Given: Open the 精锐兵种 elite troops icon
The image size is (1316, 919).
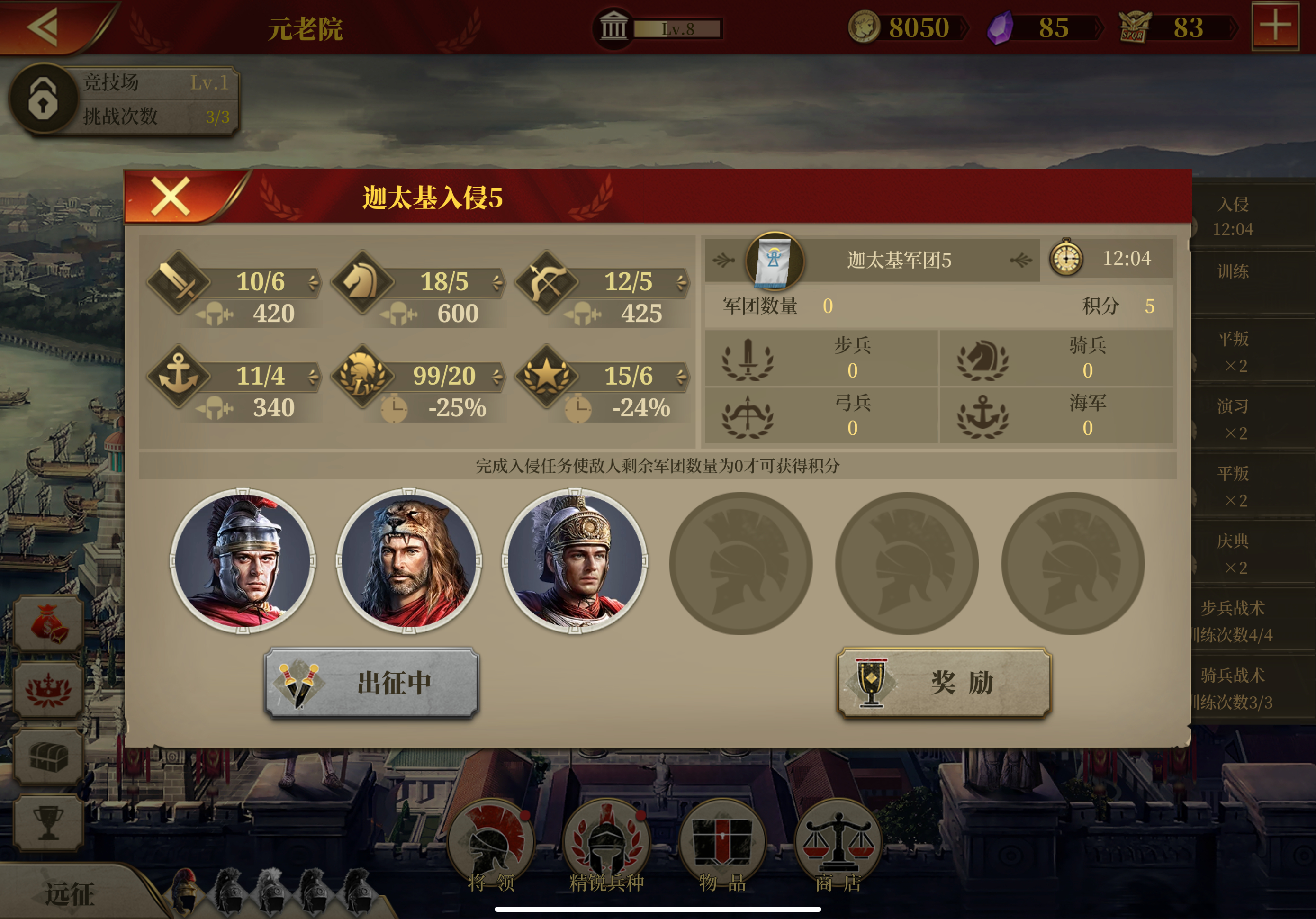Looking at the screenshot, I should [x=607, y=846].
